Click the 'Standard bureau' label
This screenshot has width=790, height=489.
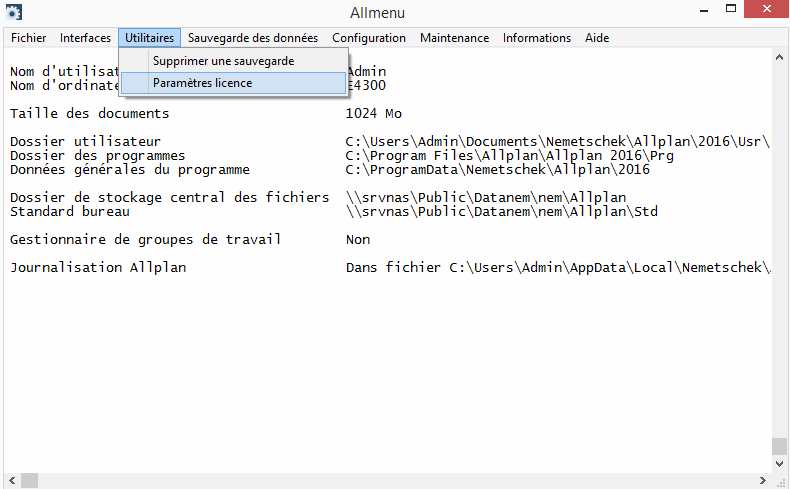70,212
